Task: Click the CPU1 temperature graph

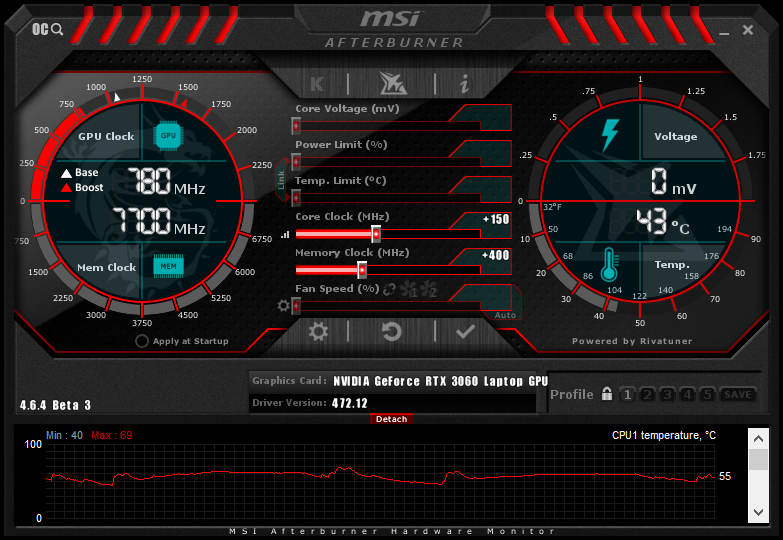Action: click(x=381, y=481)
